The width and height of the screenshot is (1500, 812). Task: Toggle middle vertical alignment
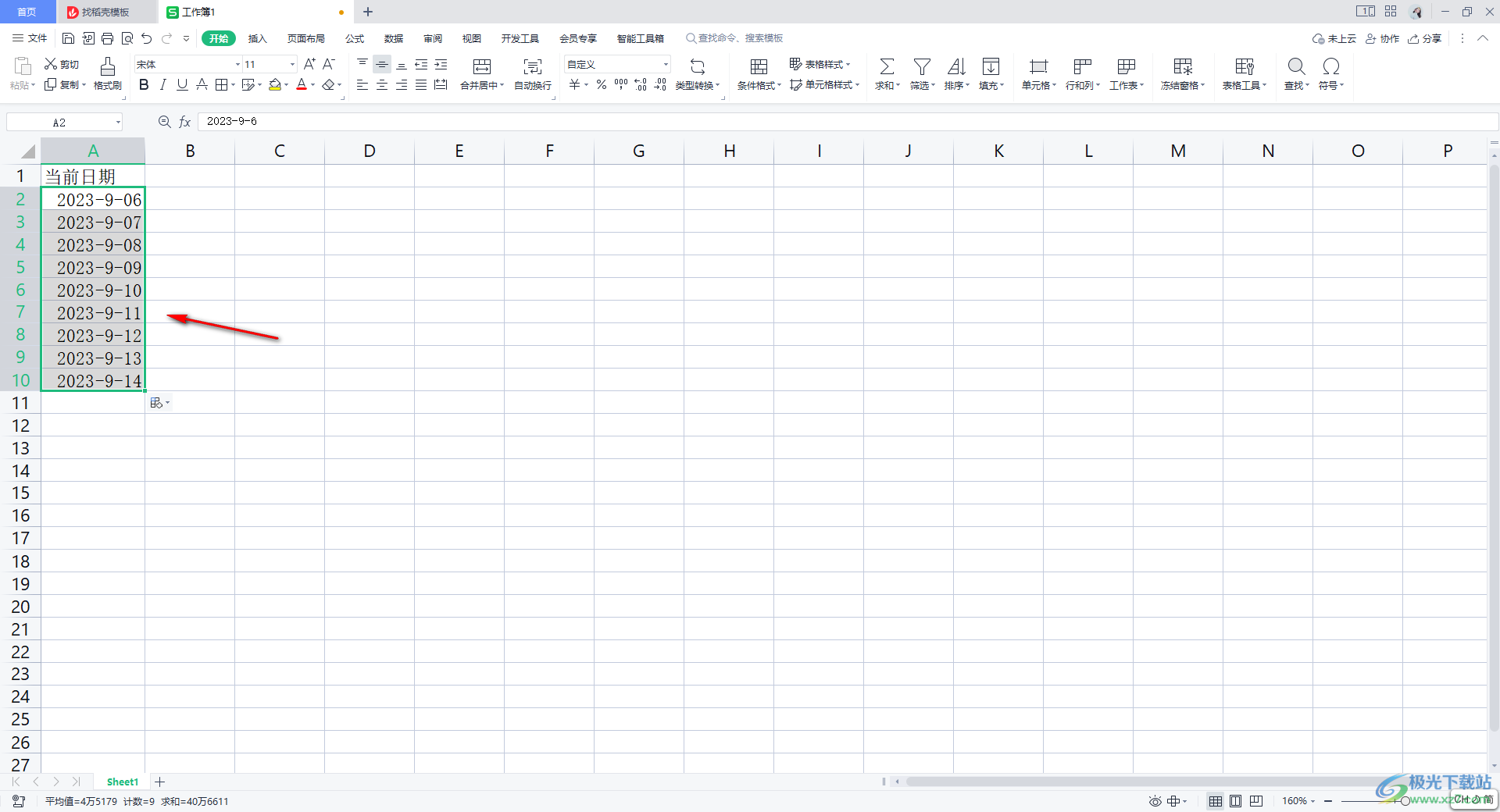click(382, 64)
